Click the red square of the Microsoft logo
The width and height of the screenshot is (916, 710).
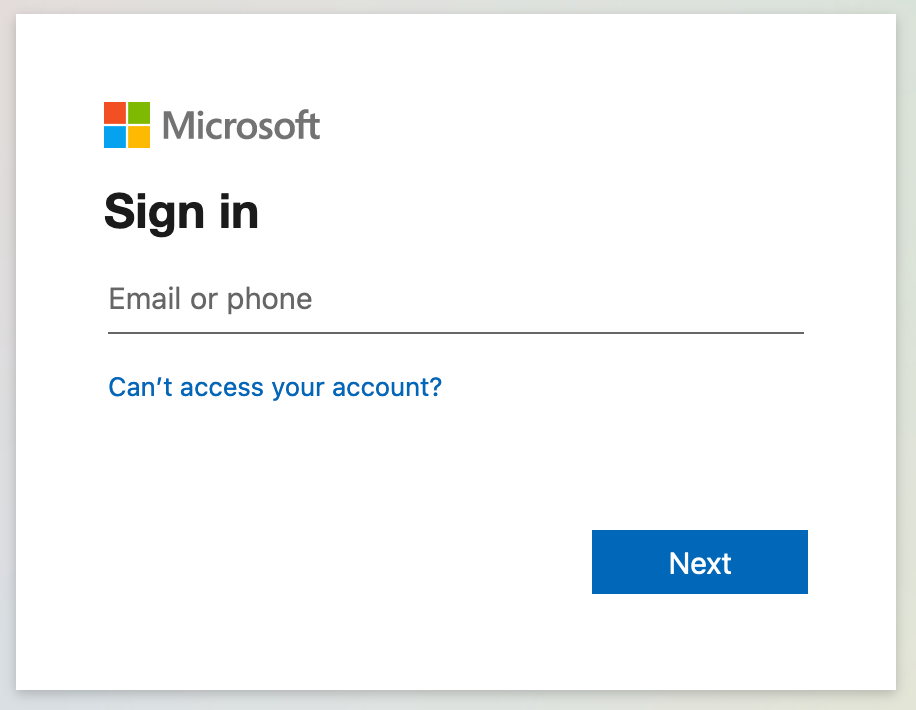(114, 113)
